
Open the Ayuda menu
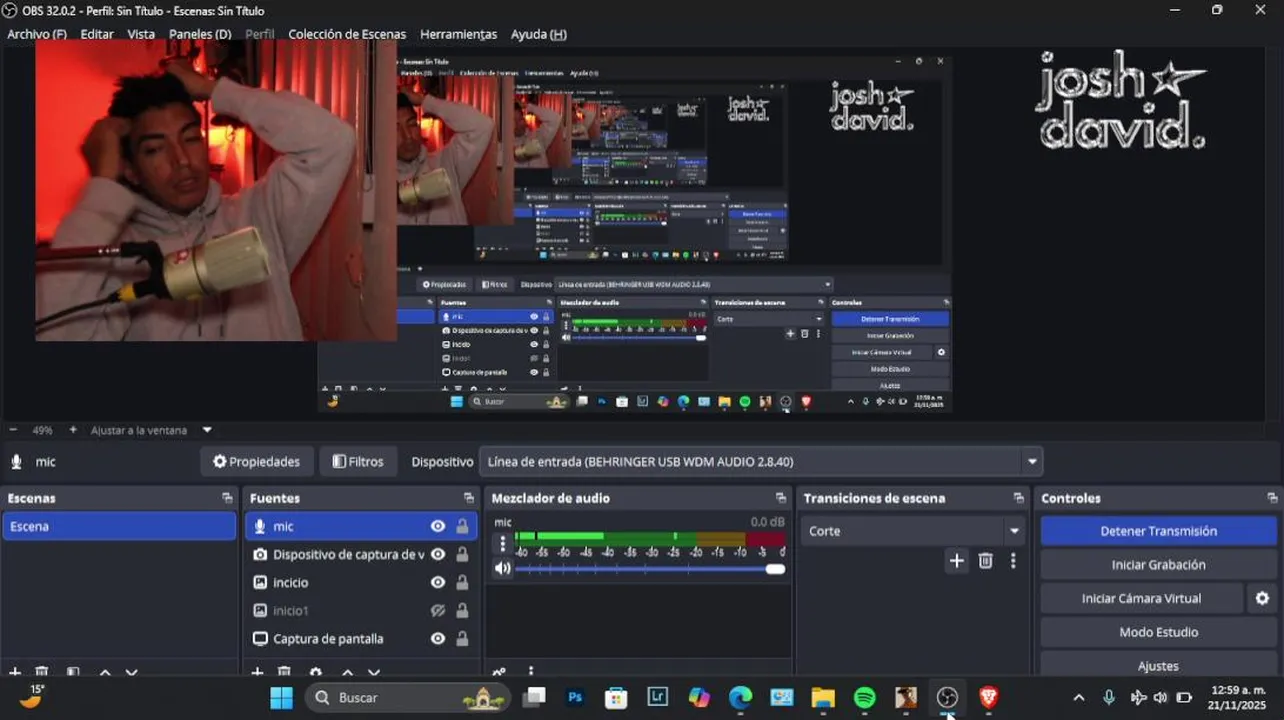[x=539, y=34]
